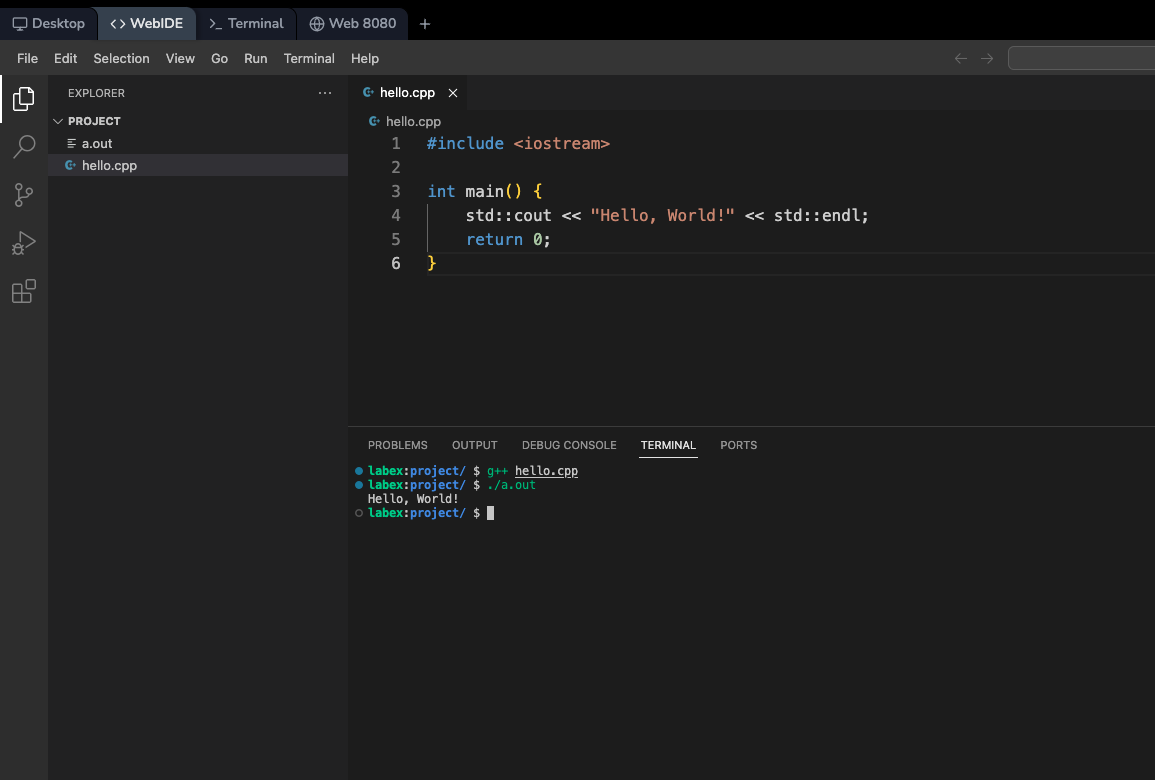Open the Search view icon

pyautogui.click(x=24, y=147)
